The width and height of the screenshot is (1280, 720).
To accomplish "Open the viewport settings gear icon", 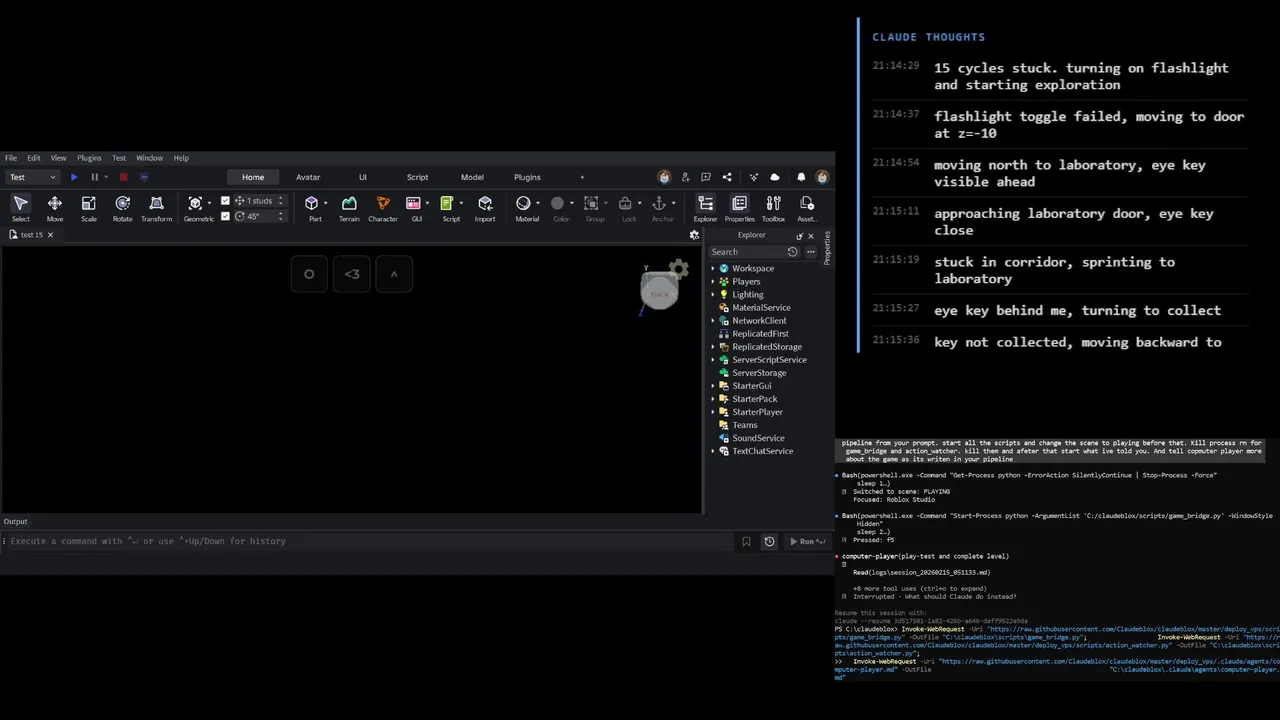I will [694, 235].
